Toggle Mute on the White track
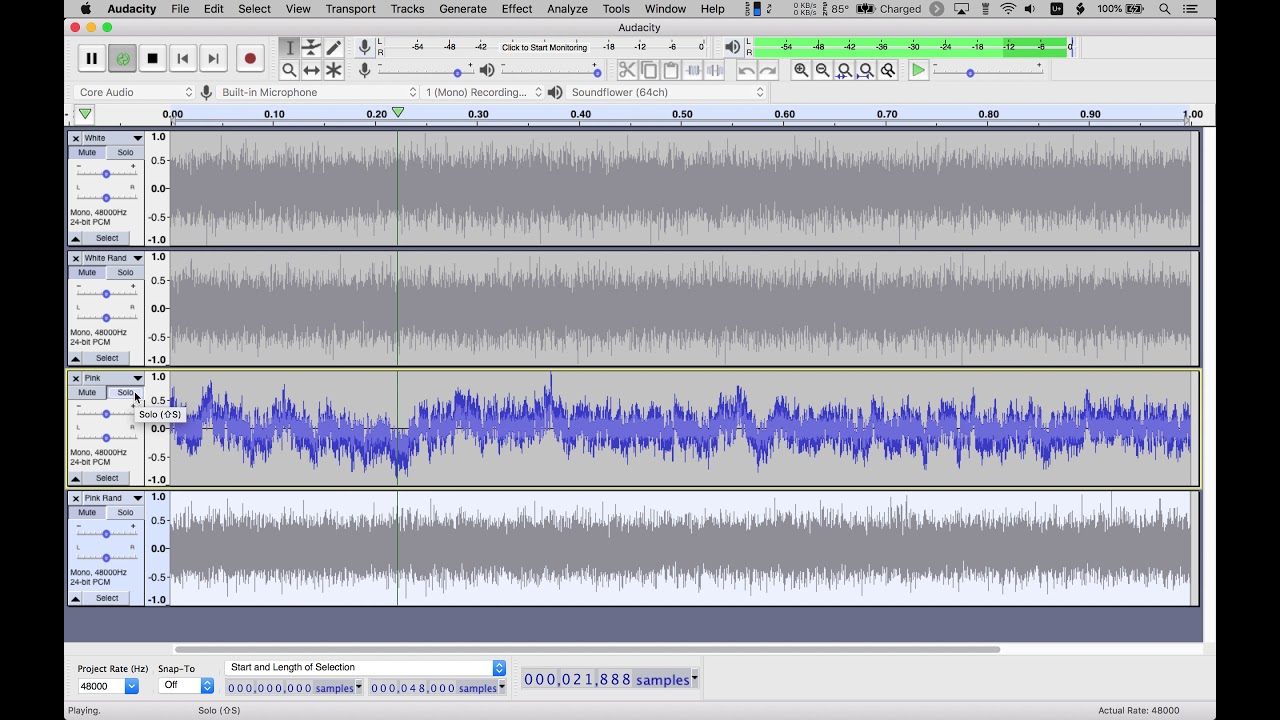Image resolution: width=1280 pixels, height=720 pixels. pyautogui.click(x=87, y=153)
